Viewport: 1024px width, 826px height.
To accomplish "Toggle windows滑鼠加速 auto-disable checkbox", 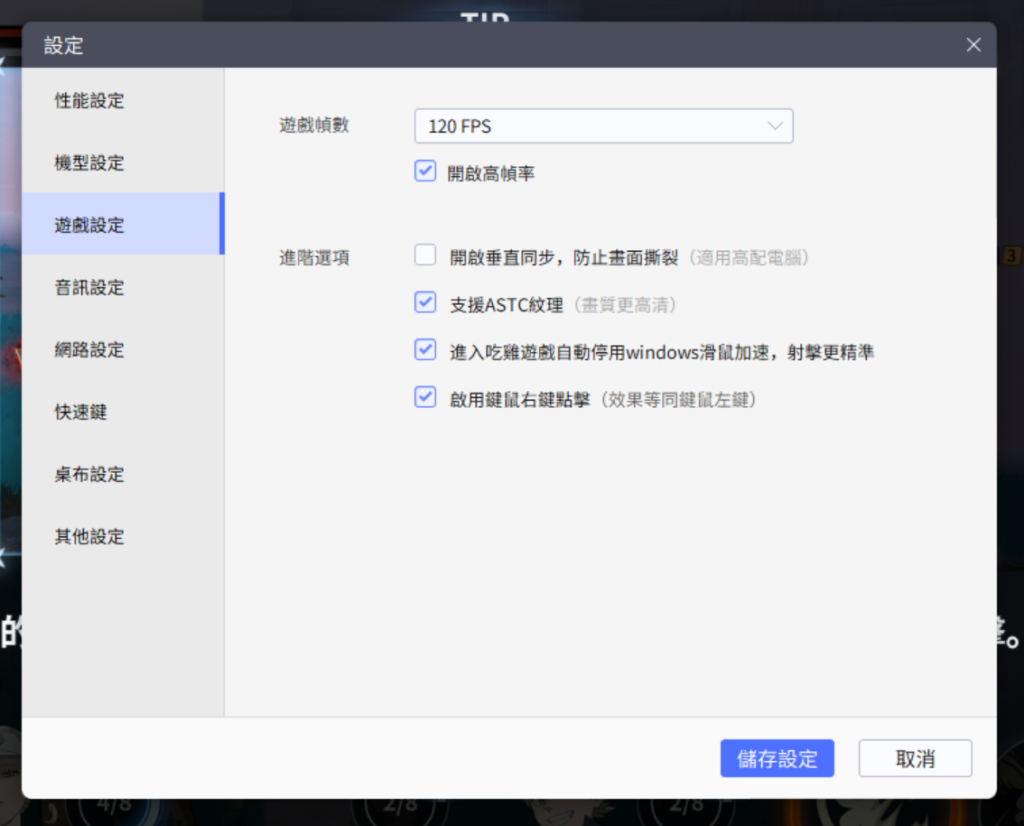I will pyautogui.click(x=425, y=349).
